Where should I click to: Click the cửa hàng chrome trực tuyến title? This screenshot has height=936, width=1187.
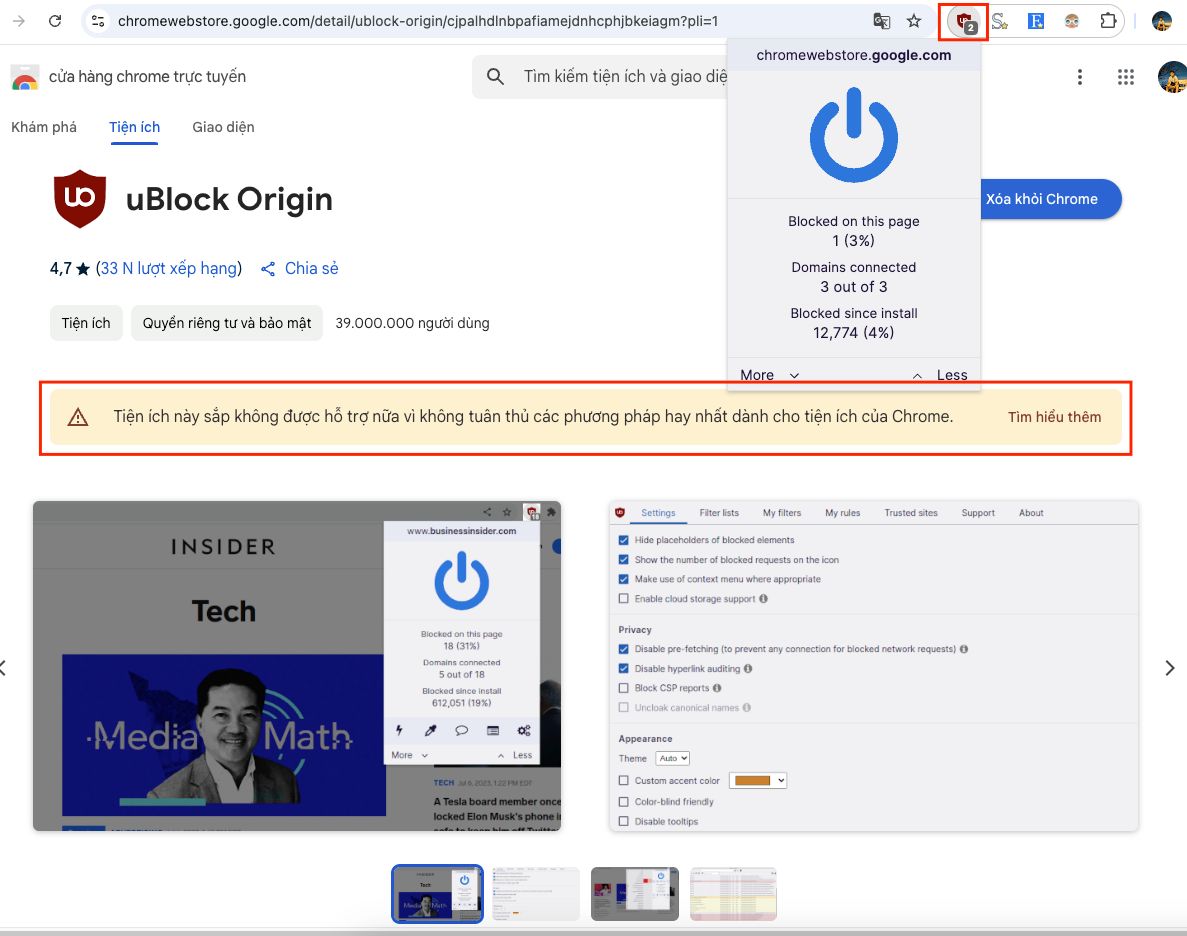pos(148,76)
